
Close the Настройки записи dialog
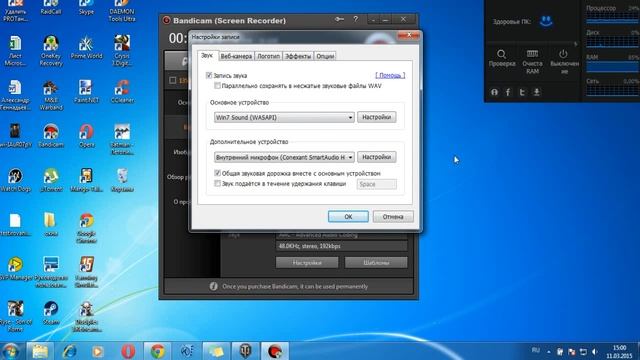pos(409,35)
